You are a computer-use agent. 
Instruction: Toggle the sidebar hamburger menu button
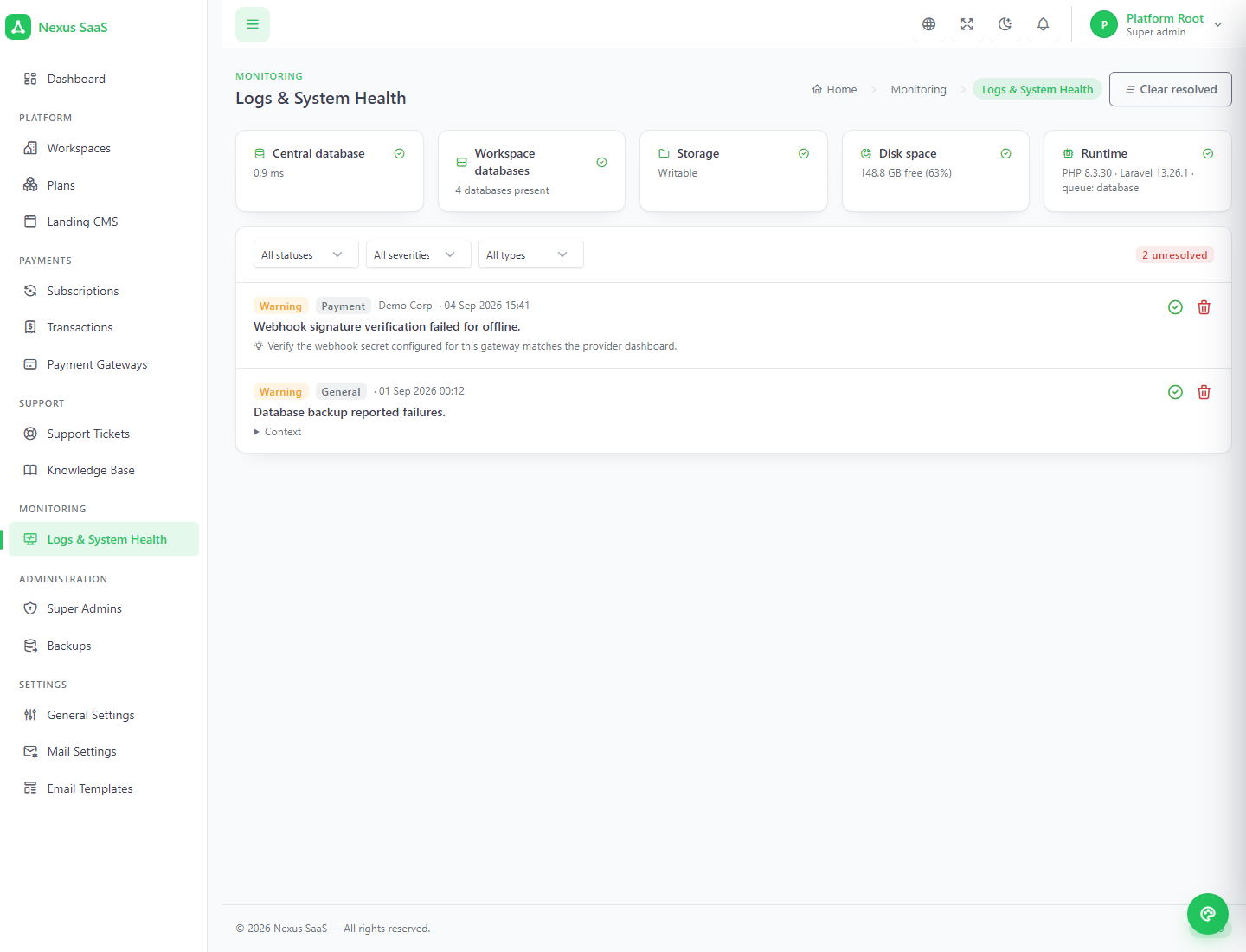click(253, 24)
